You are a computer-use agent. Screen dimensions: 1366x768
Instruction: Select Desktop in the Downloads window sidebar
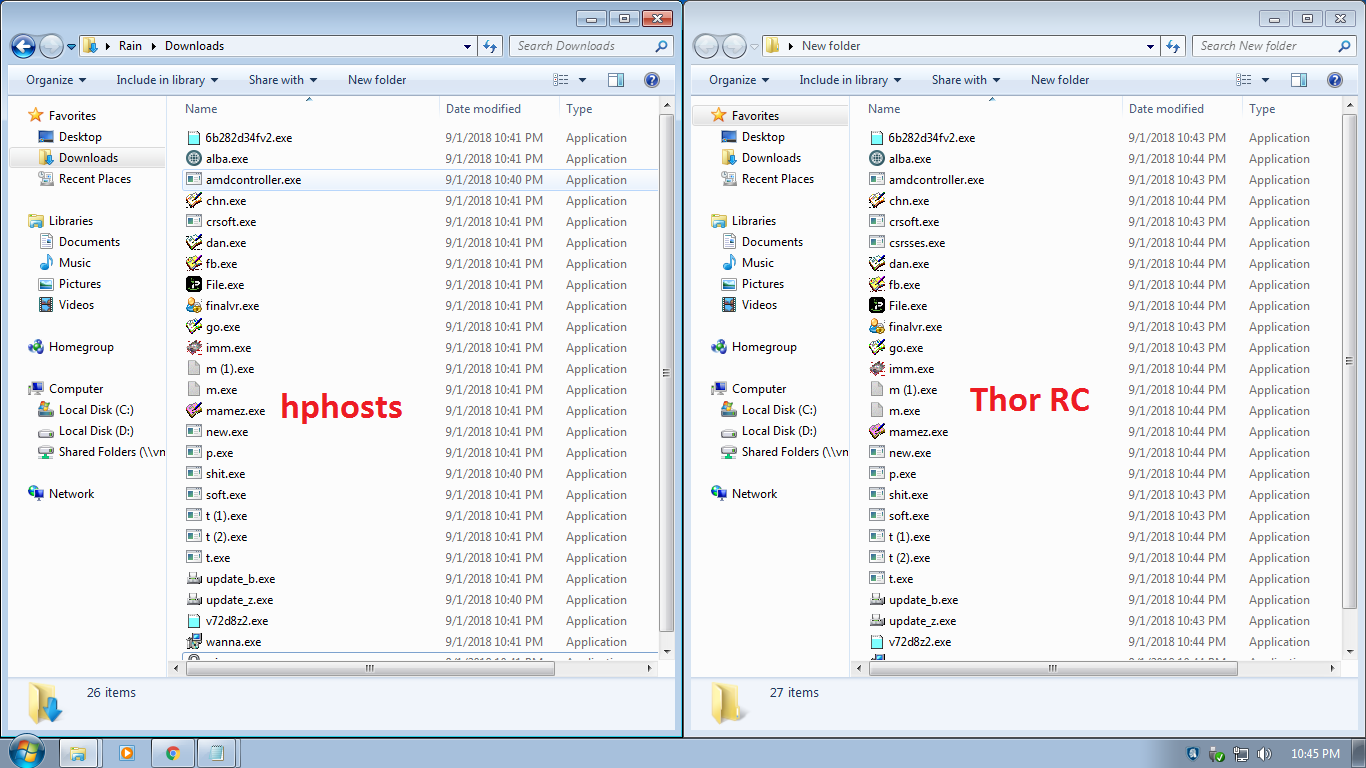tap(80, 137)
